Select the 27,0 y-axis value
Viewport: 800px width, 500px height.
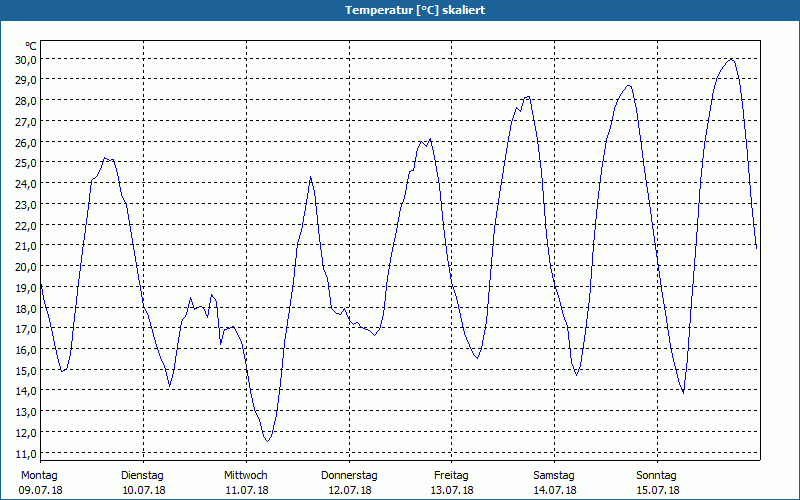[x=26, y=122]
